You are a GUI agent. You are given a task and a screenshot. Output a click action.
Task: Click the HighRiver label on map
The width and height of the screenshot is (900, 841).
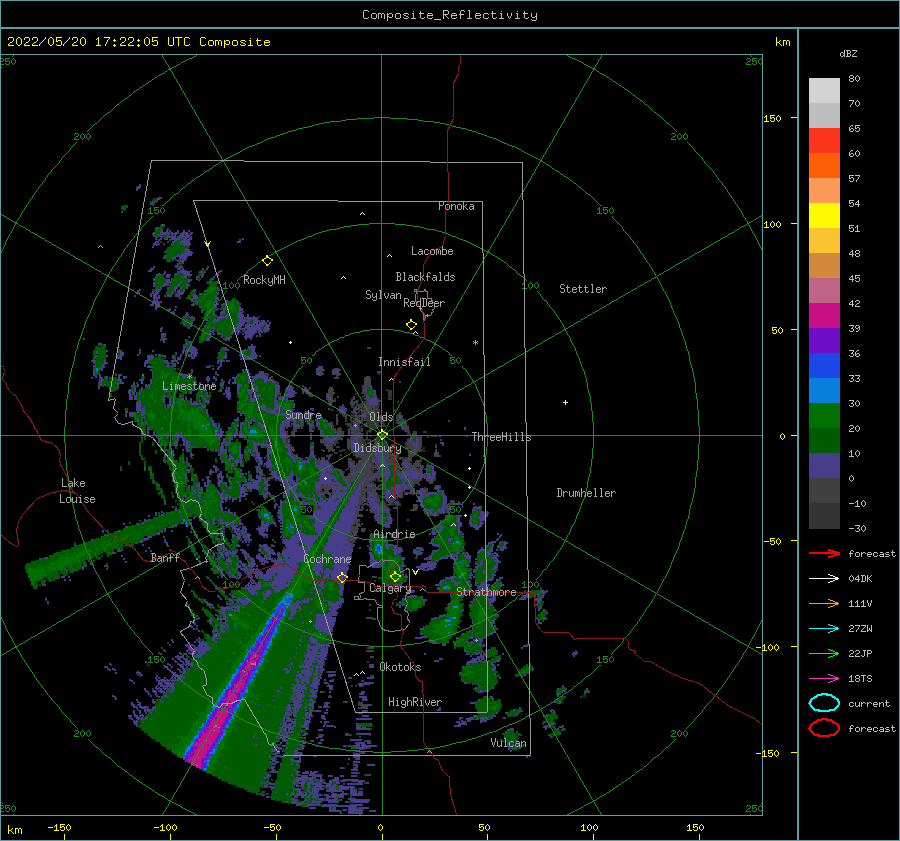click(415, 702)
